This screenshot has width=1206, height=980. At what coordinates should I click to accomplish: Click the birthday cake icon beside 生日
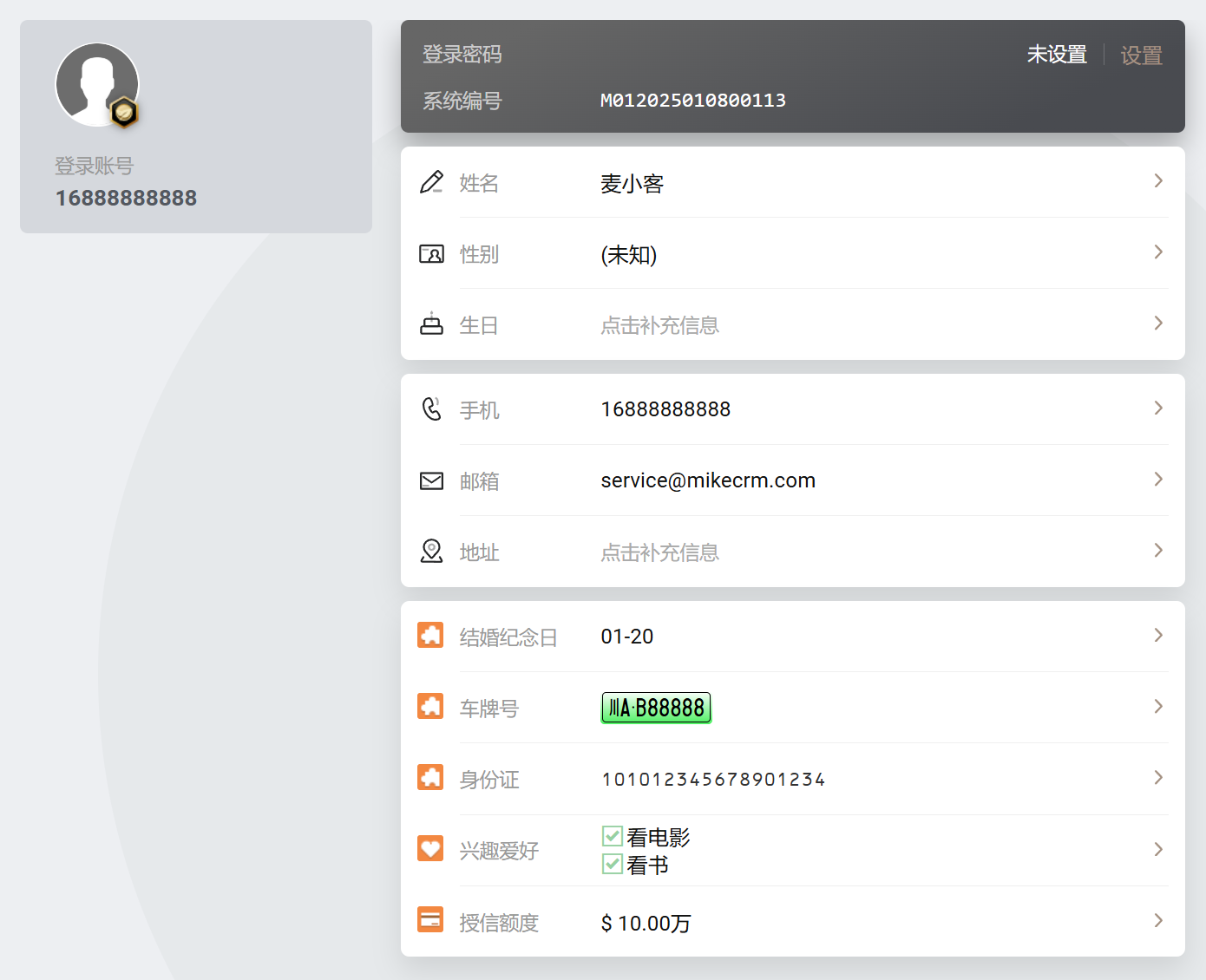(431, 324)
